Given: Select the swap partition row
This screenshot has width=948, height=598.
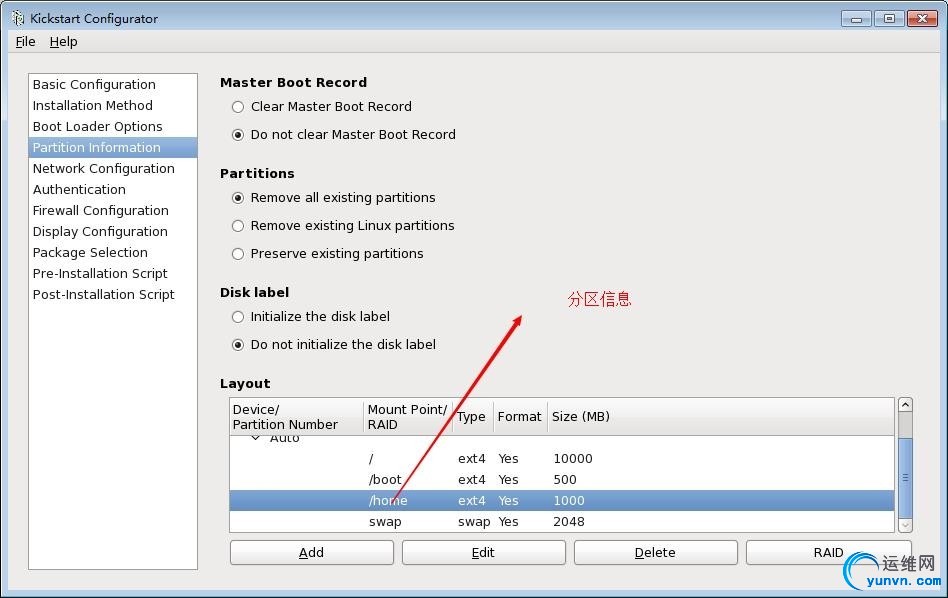Looking at the screenshot, I should tap(562, 522).
